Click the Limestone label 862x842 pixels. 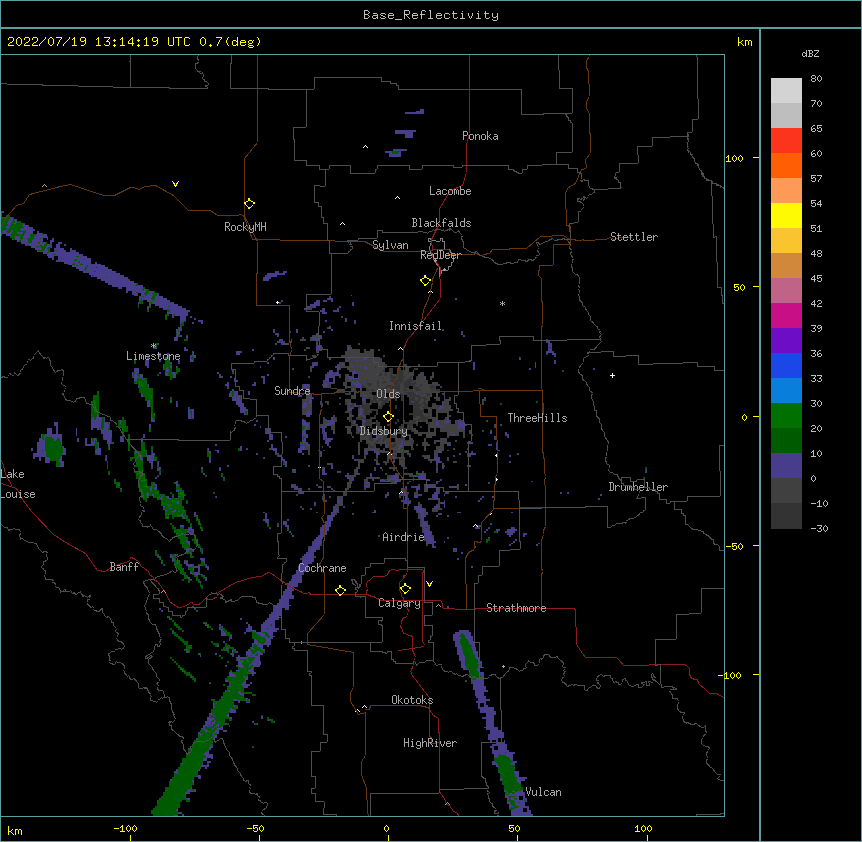click(153, 356)
